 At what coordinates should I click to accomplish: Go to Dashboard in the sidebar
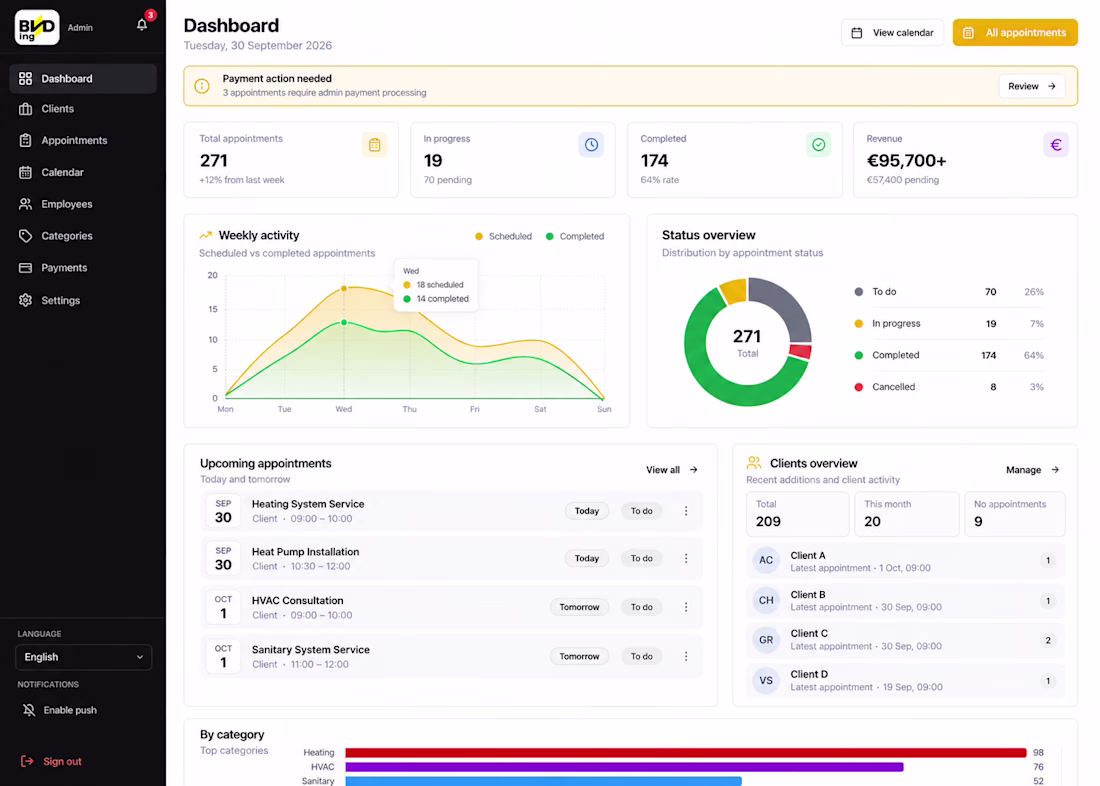point(83,79)
